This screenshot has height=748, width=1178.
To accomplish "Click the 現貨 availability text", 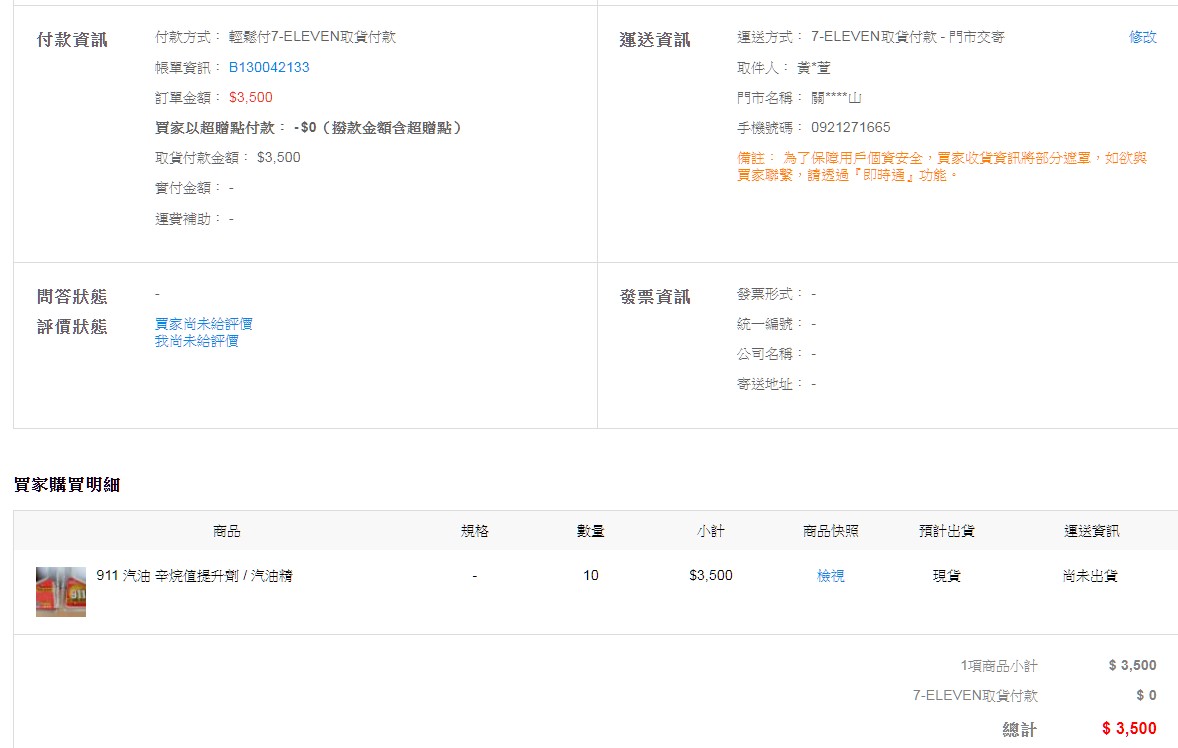I will point(947,576).
